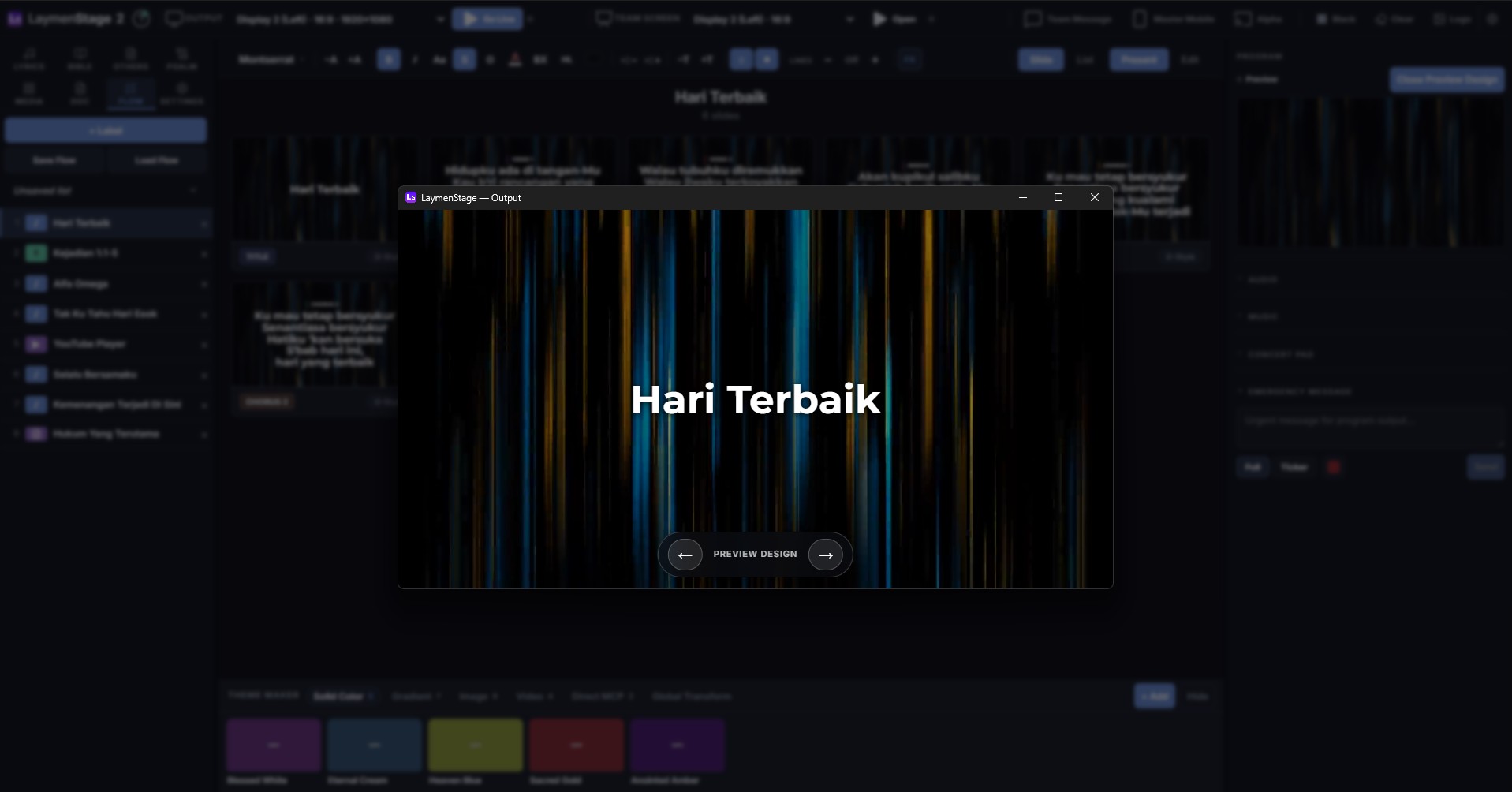Open the Lyrics tab in main window sidebar
This screenshot has height=792, width=1512.
point(29,59)
